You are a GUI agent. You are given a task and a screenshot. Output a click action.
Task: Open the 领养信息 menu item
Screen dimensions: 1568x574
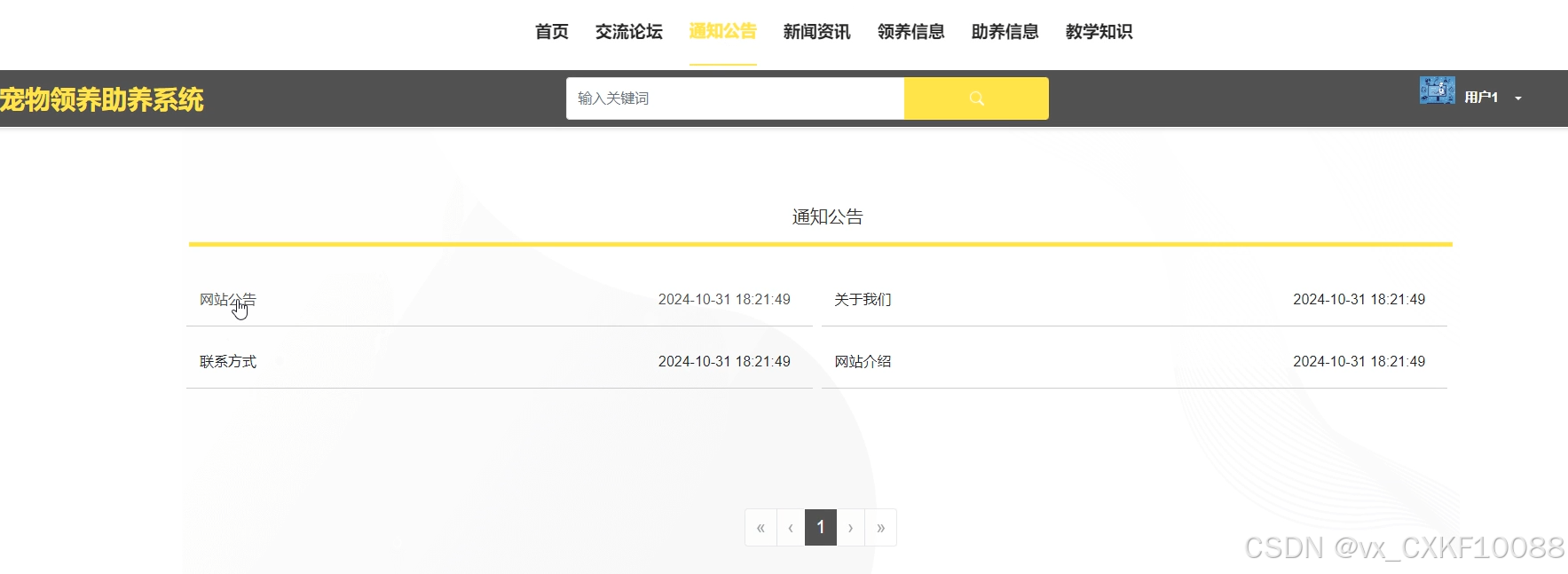pos(911,32)
